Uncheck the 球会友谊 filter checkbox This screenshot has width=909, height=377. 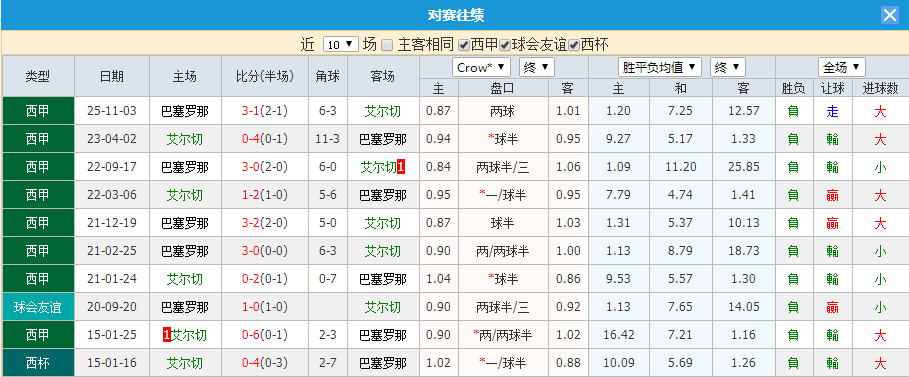point(505,45)
